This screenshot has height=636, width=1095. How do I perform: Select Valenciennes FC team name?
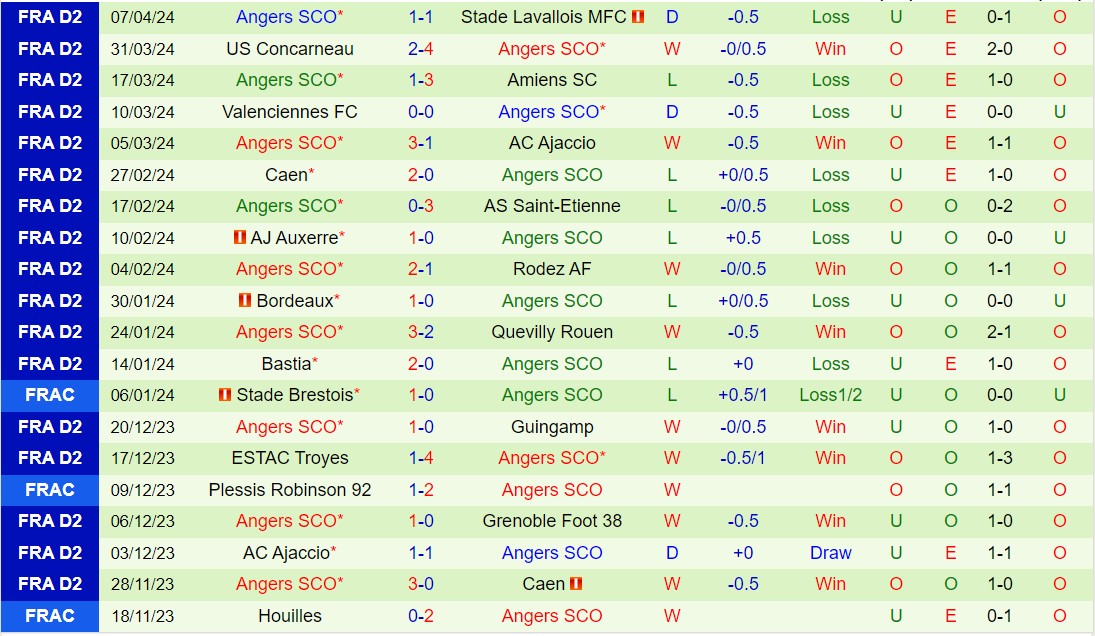289,112
